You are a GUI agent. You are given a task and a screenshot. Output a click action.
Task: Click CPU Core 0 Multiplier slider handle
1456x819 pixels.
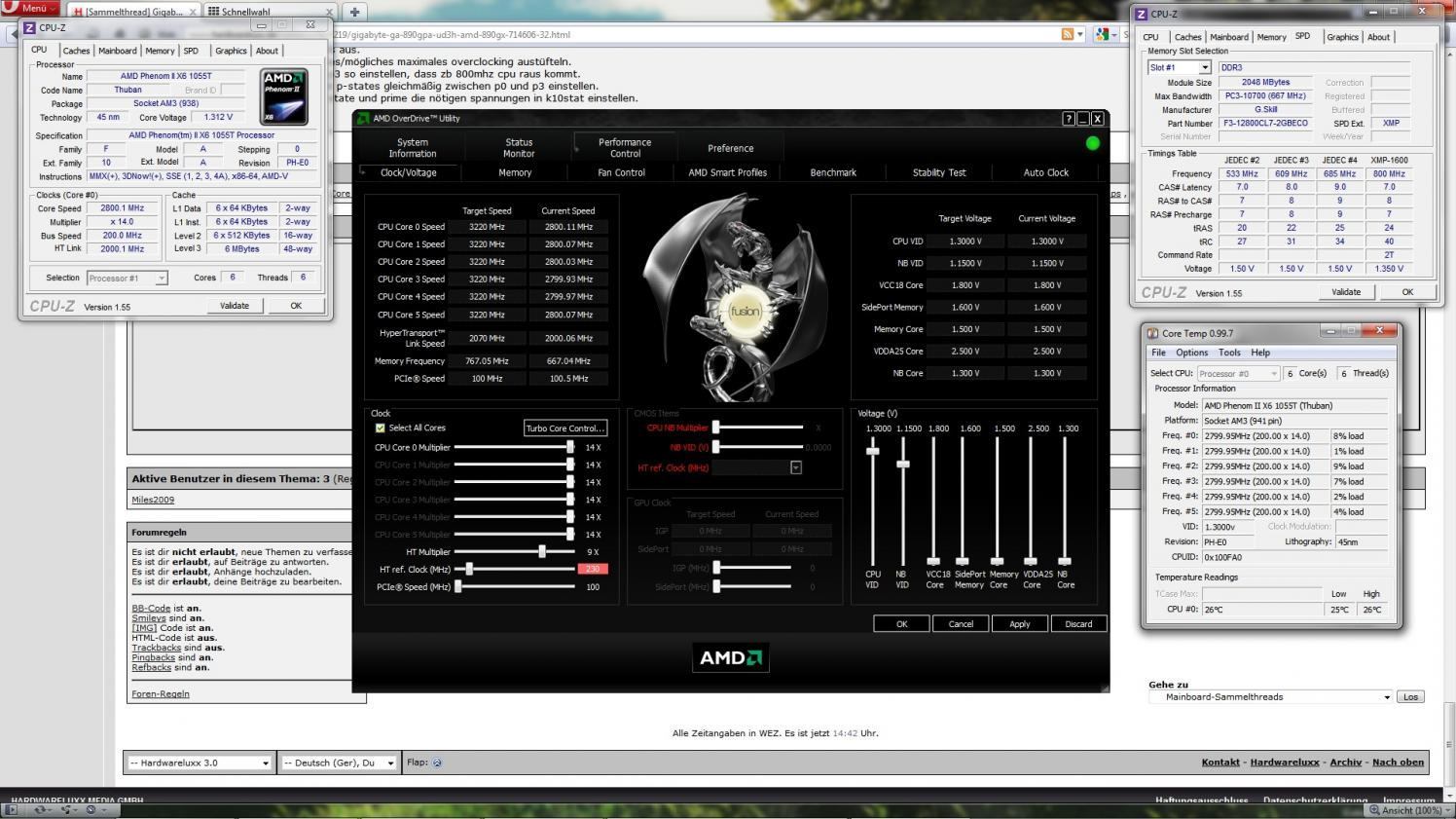coord(570,447)
